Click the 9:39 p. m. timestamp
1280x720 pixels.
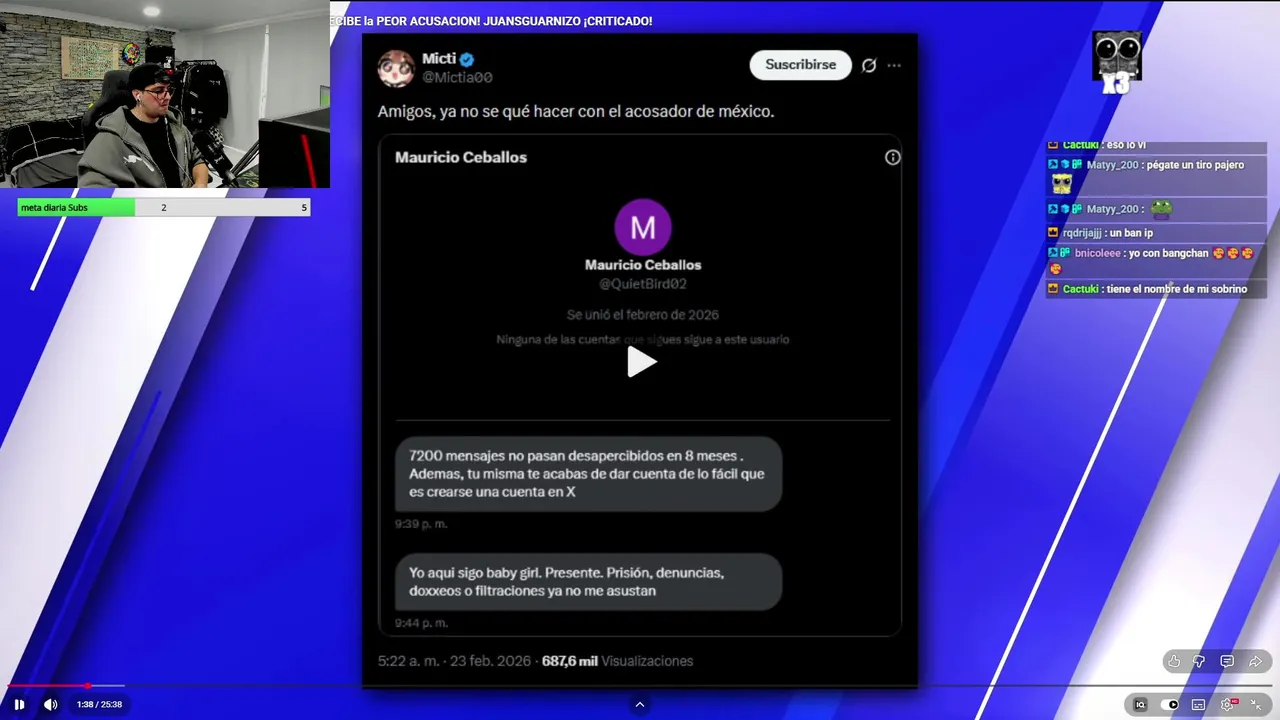tap(421, 524)
